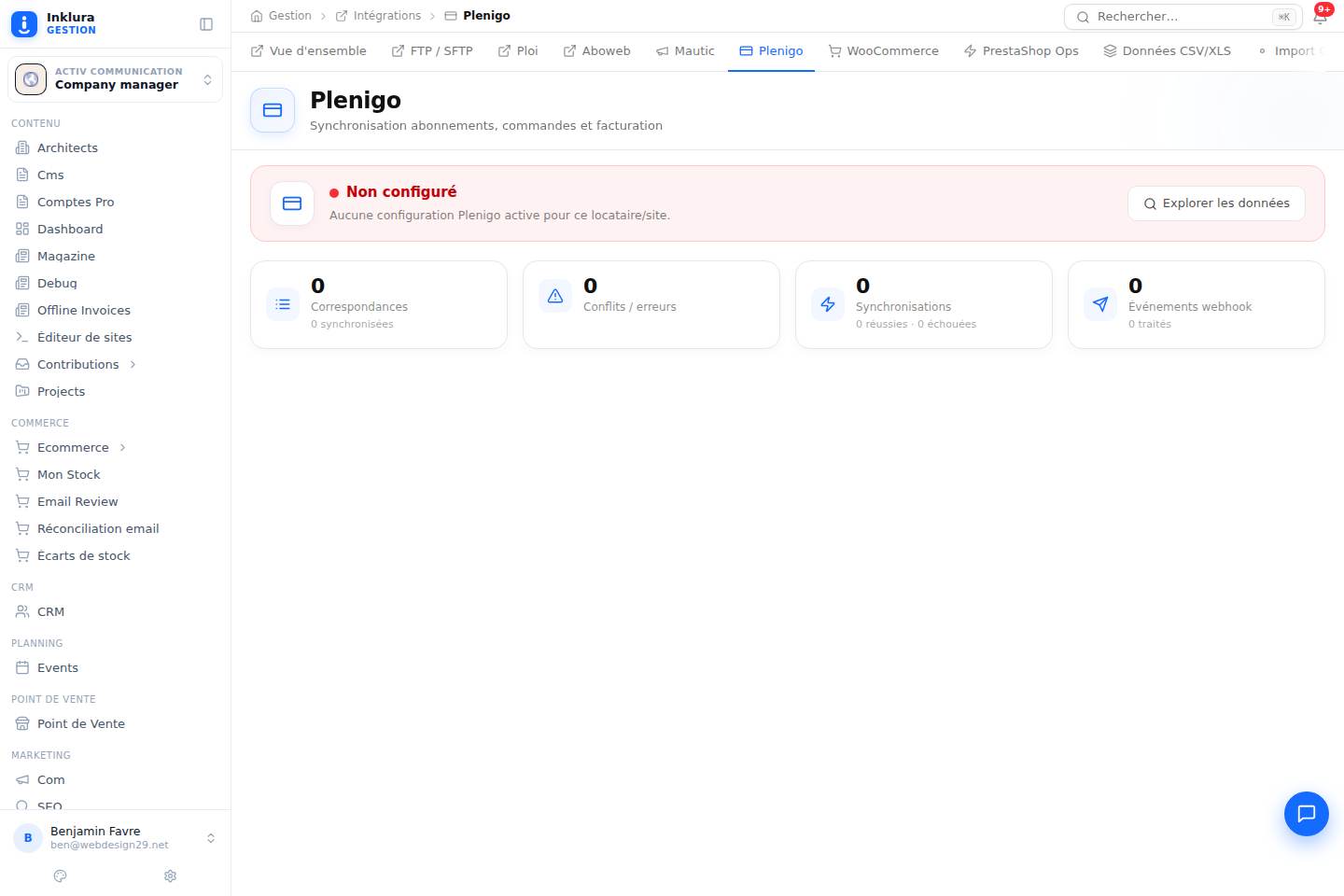Click the Benjamin Favre avatar
Image resolution: width=1344 pixels, height=896 pixels.
tap(28, 838)
